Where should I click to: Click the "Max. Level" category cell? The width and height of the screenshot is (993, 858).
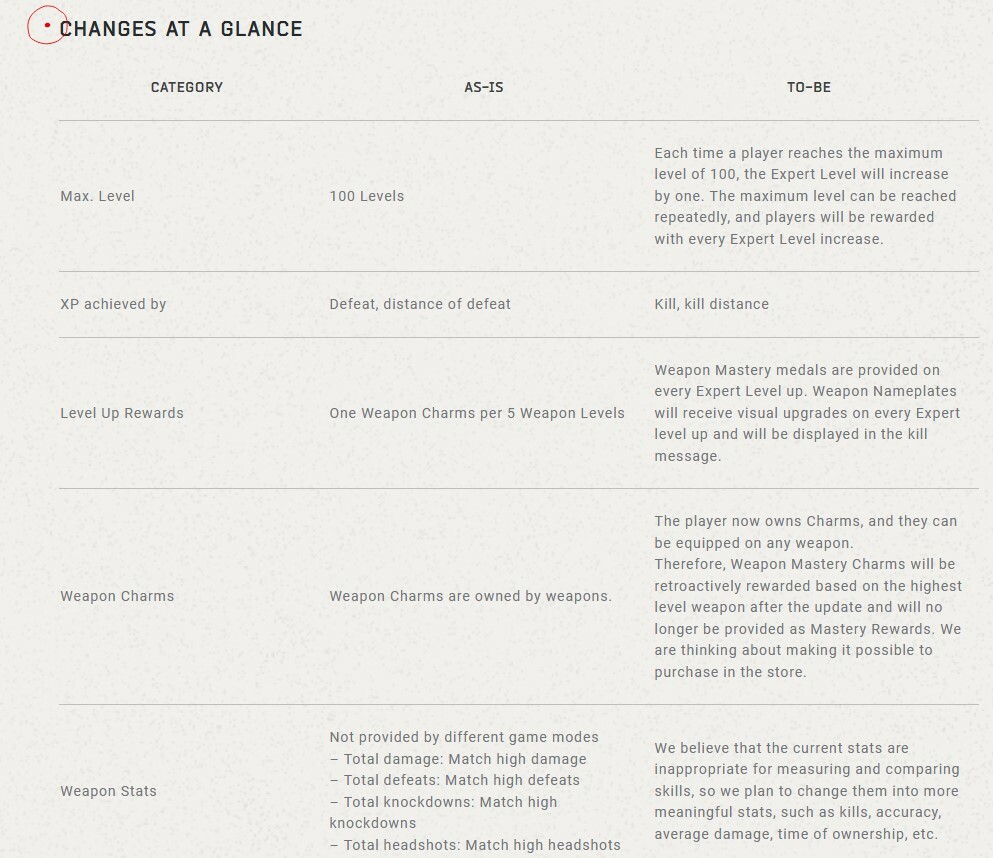point(97,196)
